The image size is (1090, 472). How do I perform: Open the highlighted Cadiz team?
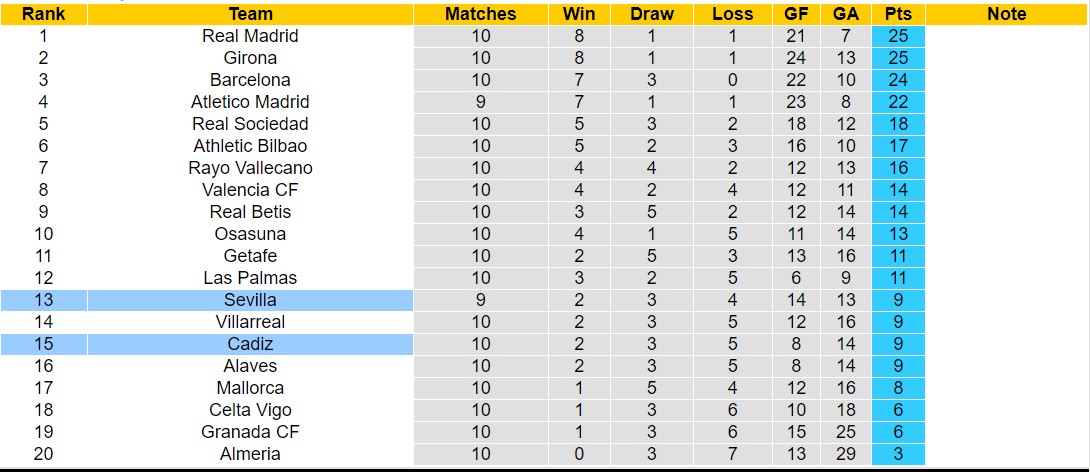[250, 344]
